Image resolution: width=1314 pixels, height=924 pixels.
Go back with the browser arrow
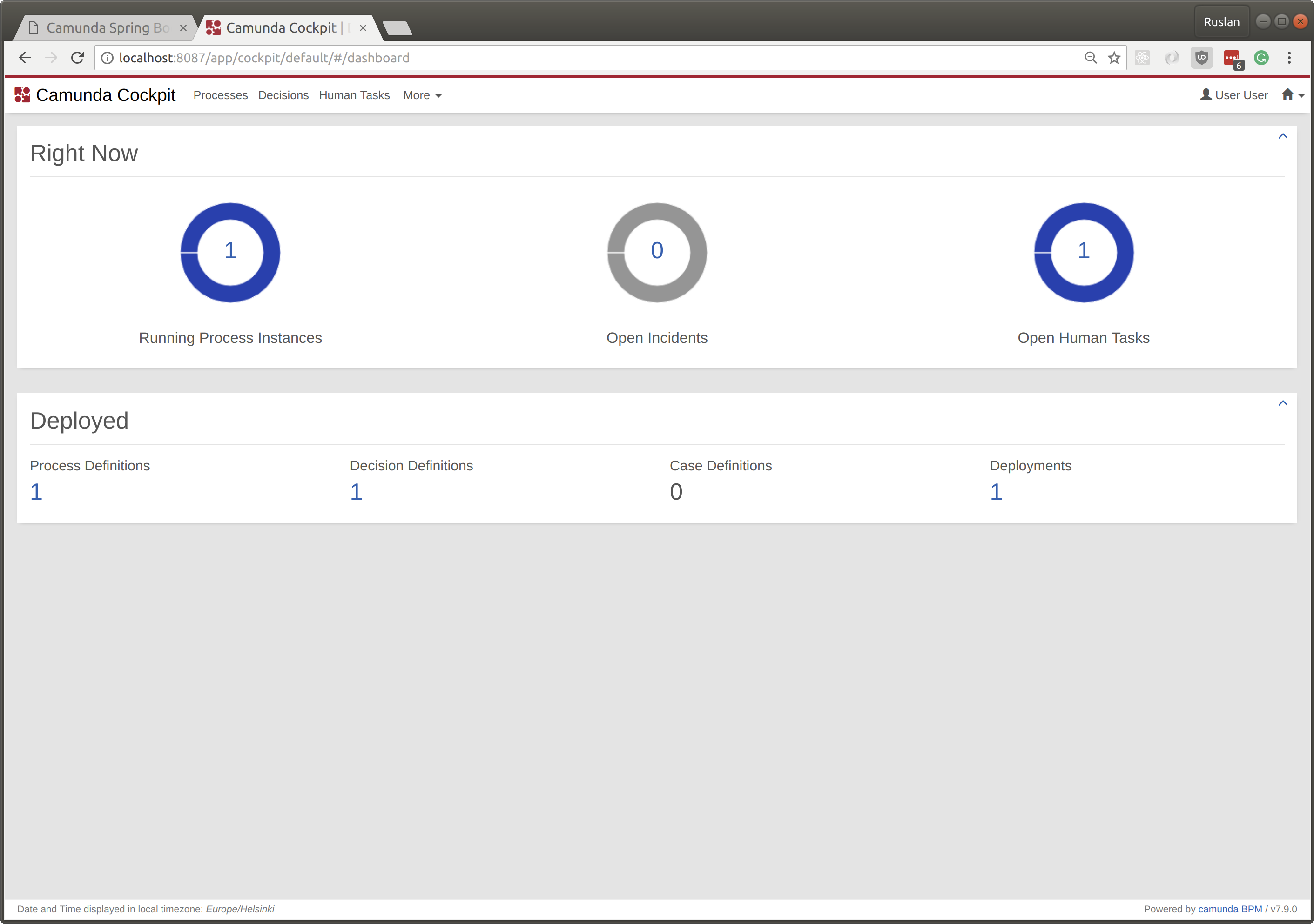tap(25, 58)
